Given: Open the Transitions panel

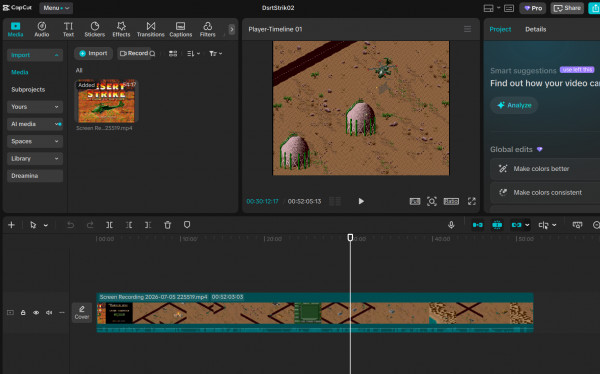Looking at the screenshot, I should (x=151, y=29).
